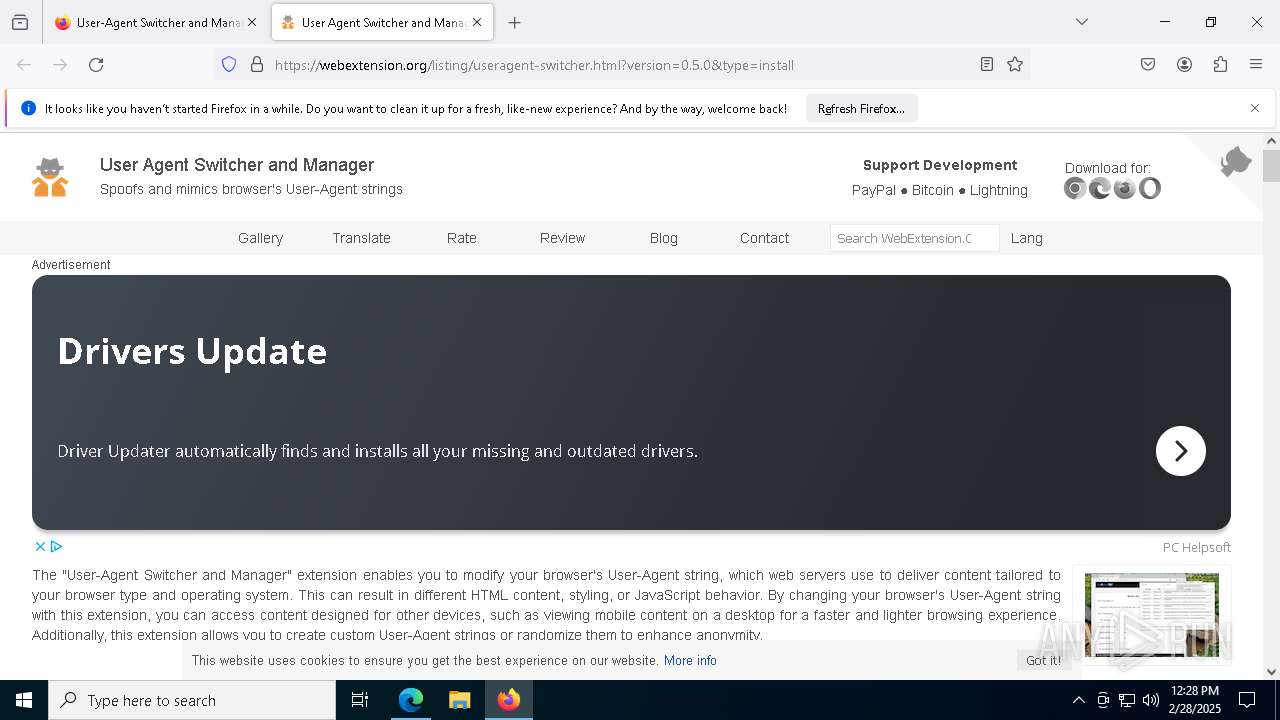Accept cookies with Got it

click(1043, 660)
